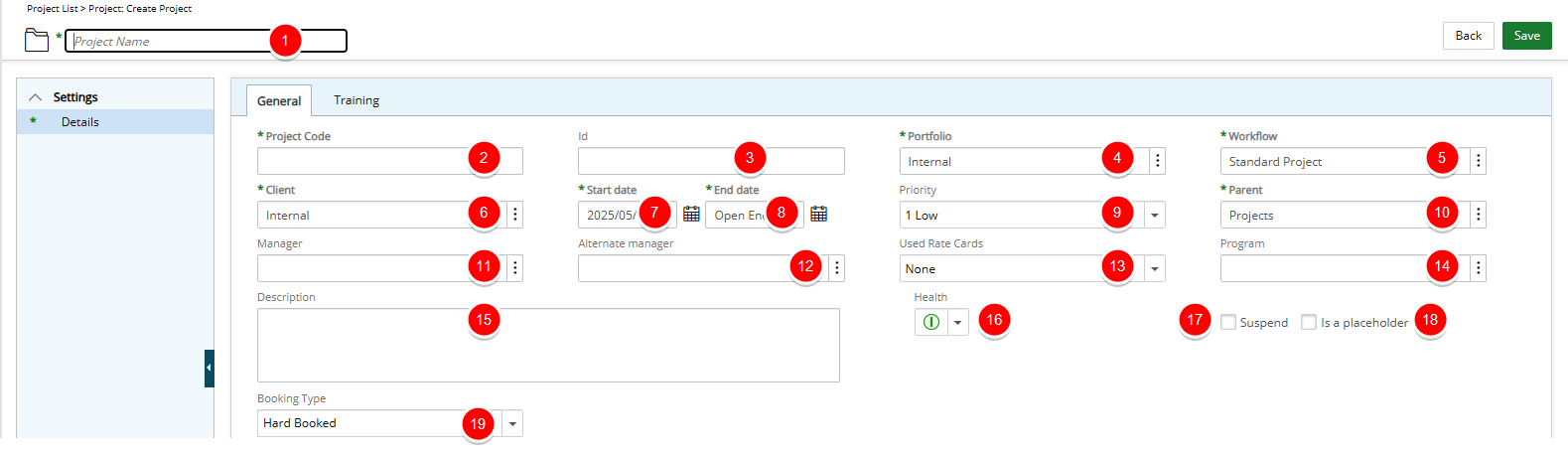The width and height of the screenshot is (1568, 457).
Task: Click the Booking Type label text
Action: pyautogui.click(x=291, y=398)
